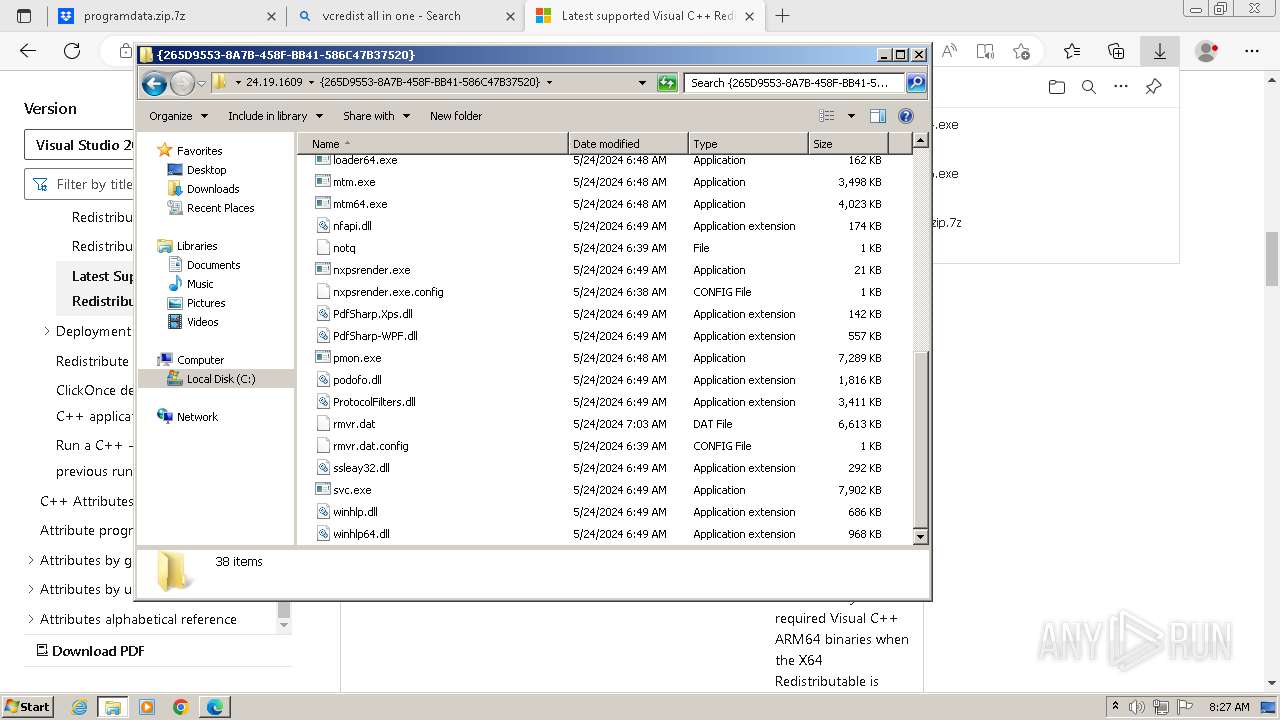Expand address bar history dropdown arrow
This screenshot has width=1280, height=720.
pos(642,83)
